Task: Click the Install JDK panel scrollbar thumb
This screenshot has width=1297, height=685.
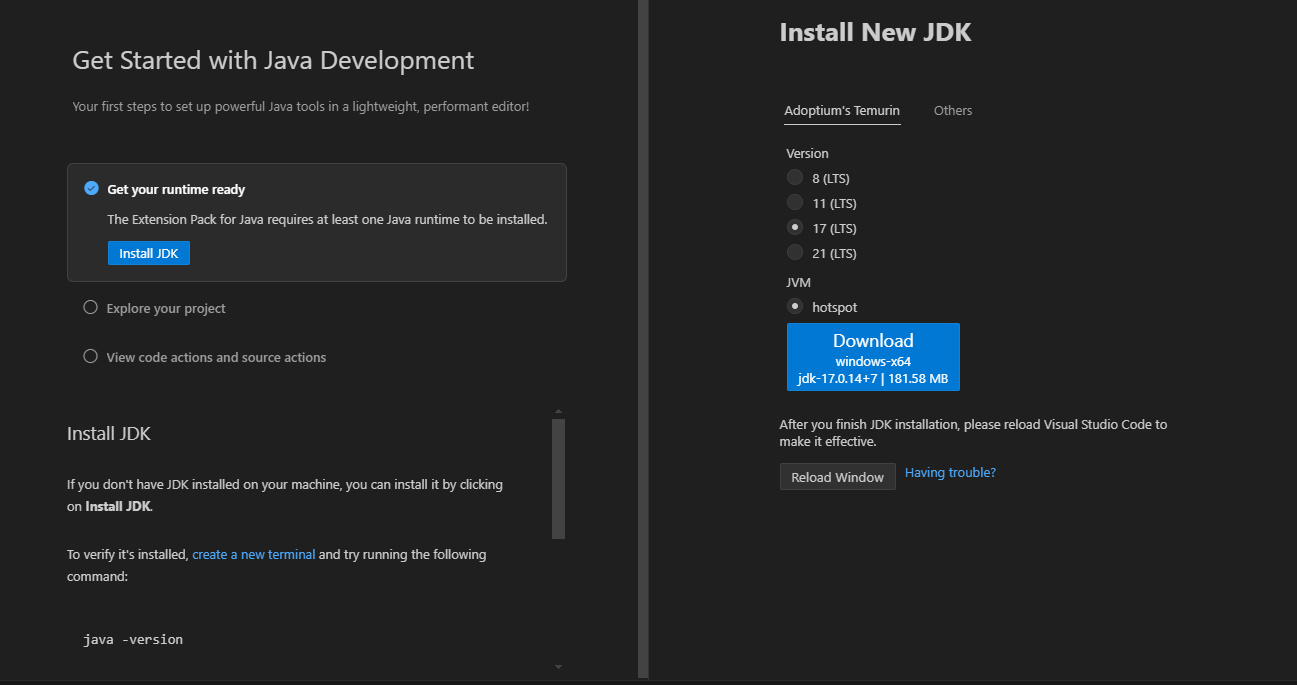Action: 558,479
